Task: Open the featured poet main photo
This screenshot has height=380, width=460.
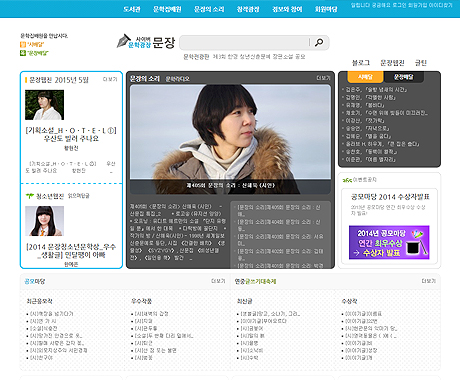Action: 230,139
